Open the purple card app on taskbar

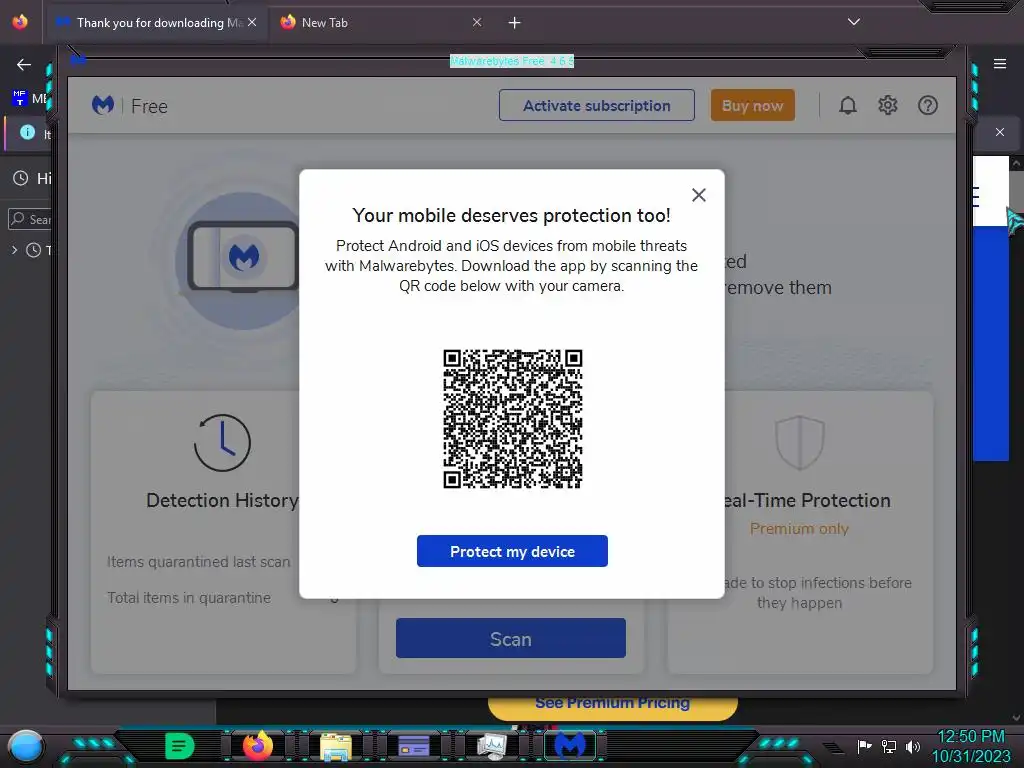pyautogui.click(x=413, y=746)
